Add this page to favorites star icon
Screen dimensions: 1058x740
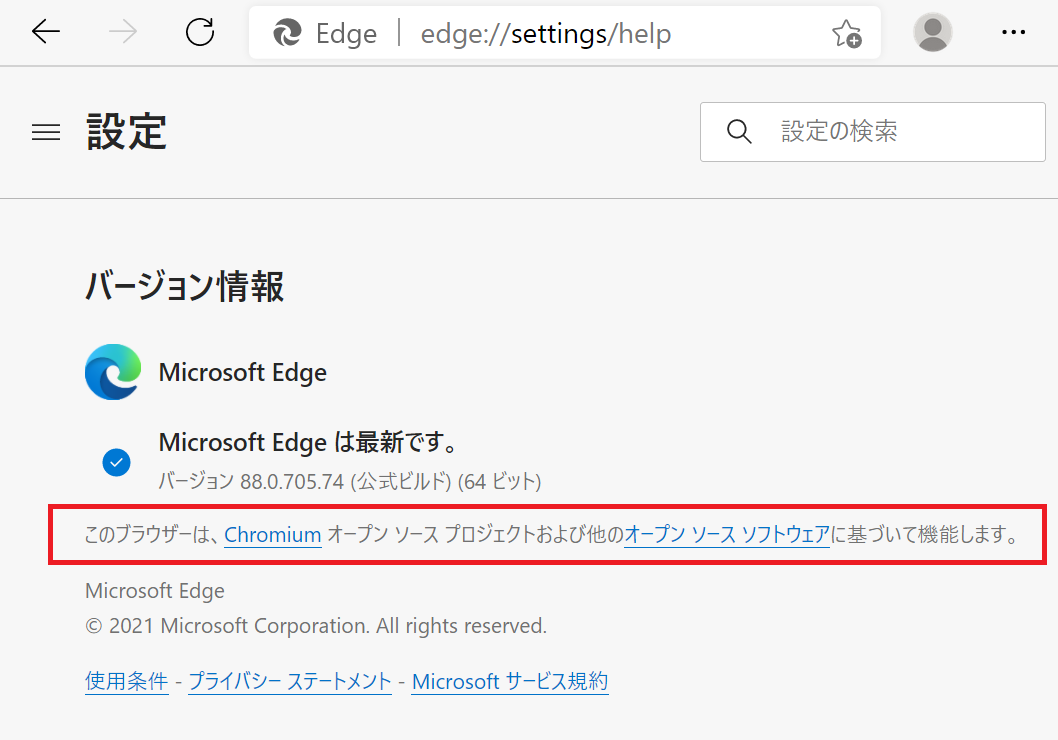coord(846,33)
